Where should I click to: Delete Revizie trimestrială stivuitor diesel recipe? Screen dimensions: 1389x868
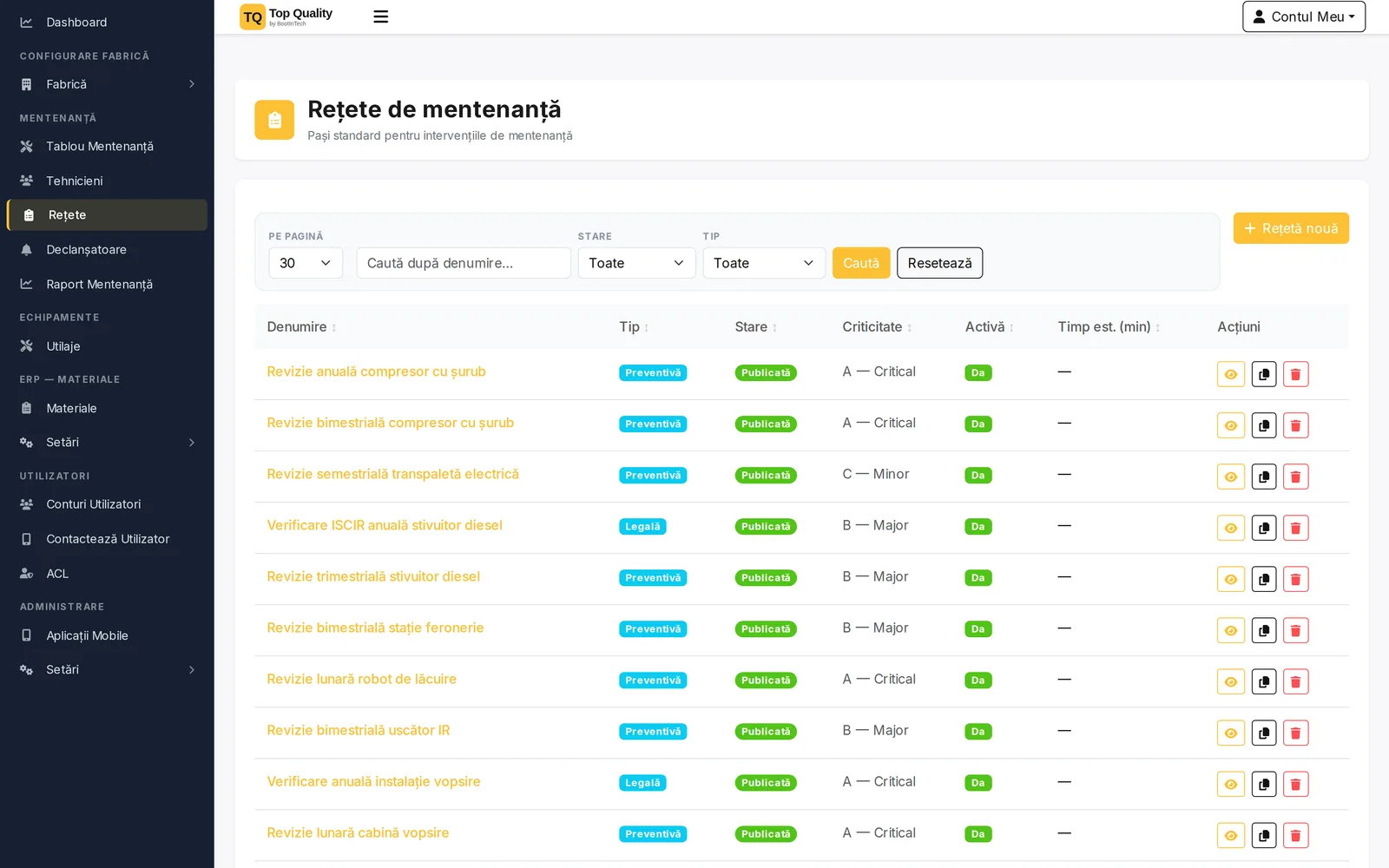click(1296, 579)
